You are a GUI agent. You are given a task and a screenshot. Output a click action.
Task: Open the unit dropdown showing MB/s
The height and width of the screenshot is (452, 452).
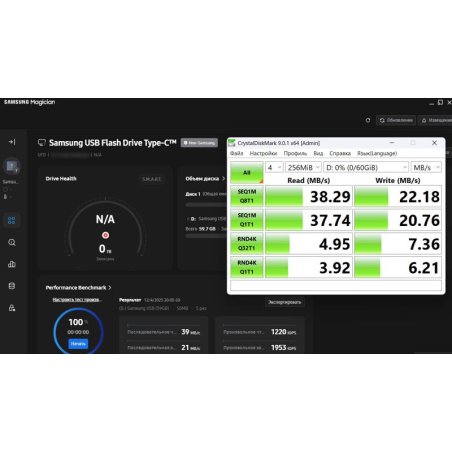coord(426,167)
